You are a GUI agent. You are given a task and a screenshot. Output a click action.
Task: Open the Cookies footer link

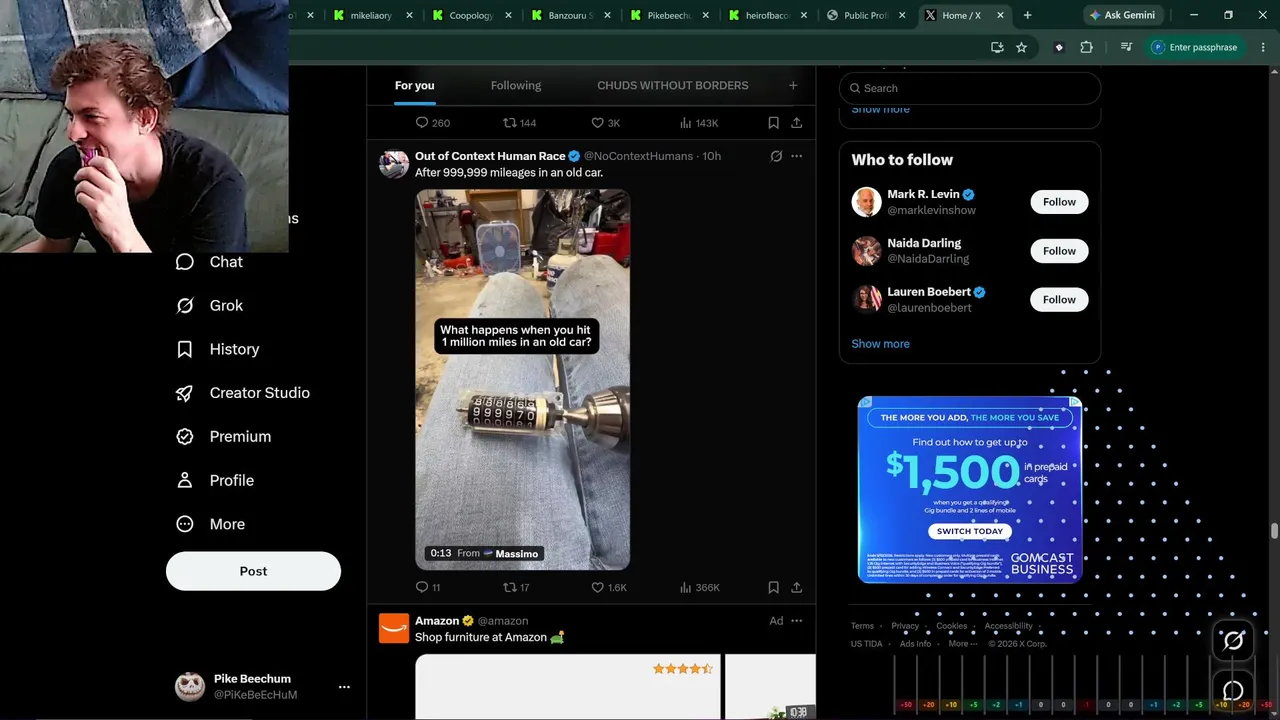pyautogui.click(x=952, y=626)
